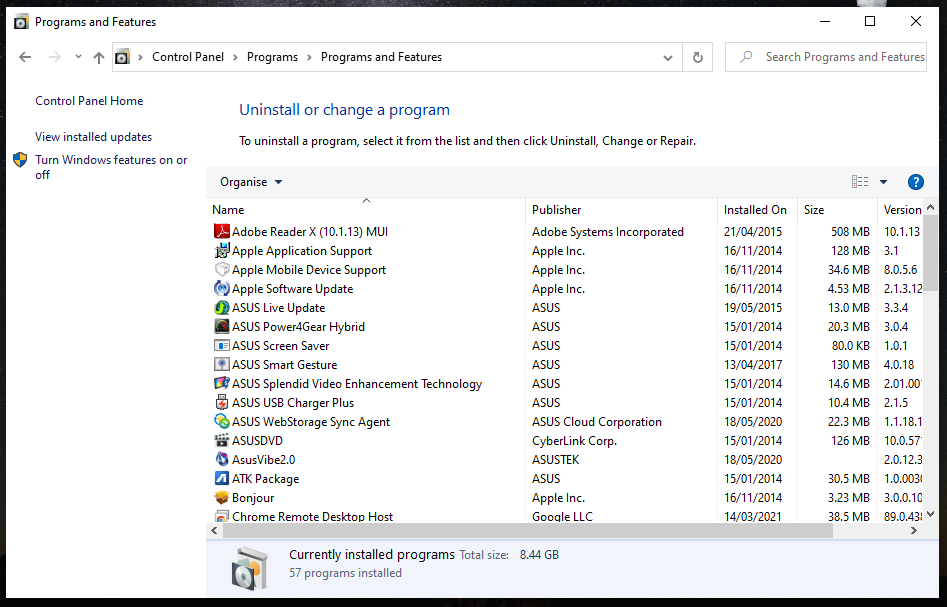Image resolution: width=947 pixels, height=607 pixels.
Task: Open View installed updates link
Action: [x=94, y=137]
